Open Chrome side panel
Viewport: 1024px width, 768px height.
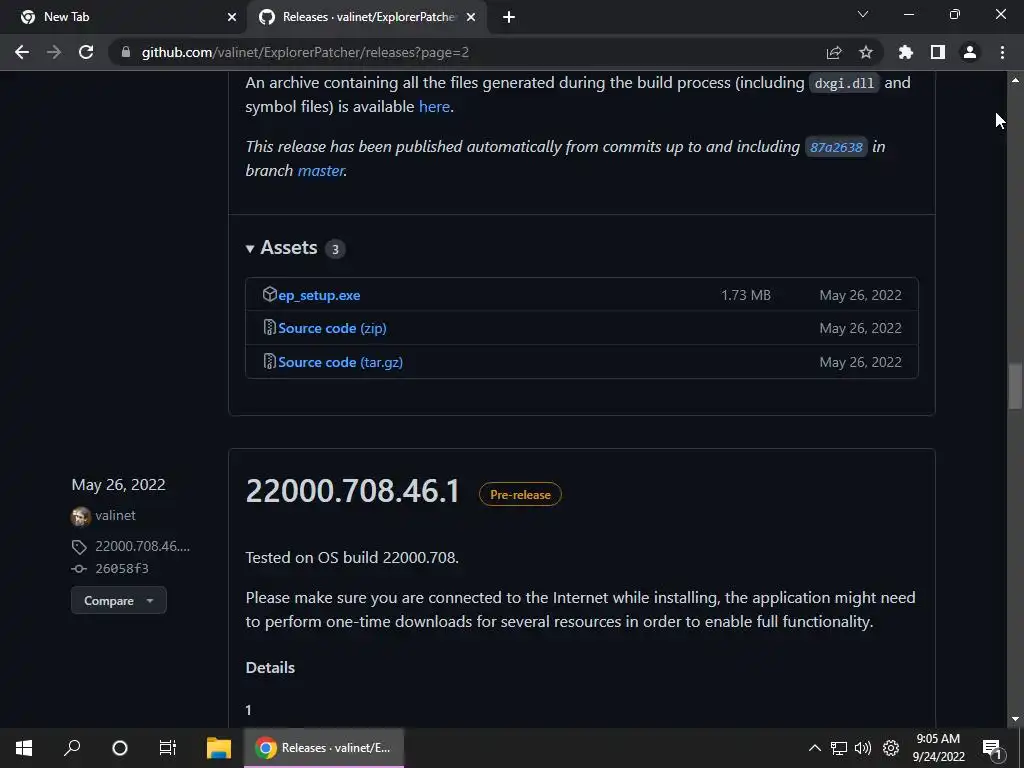938,52
